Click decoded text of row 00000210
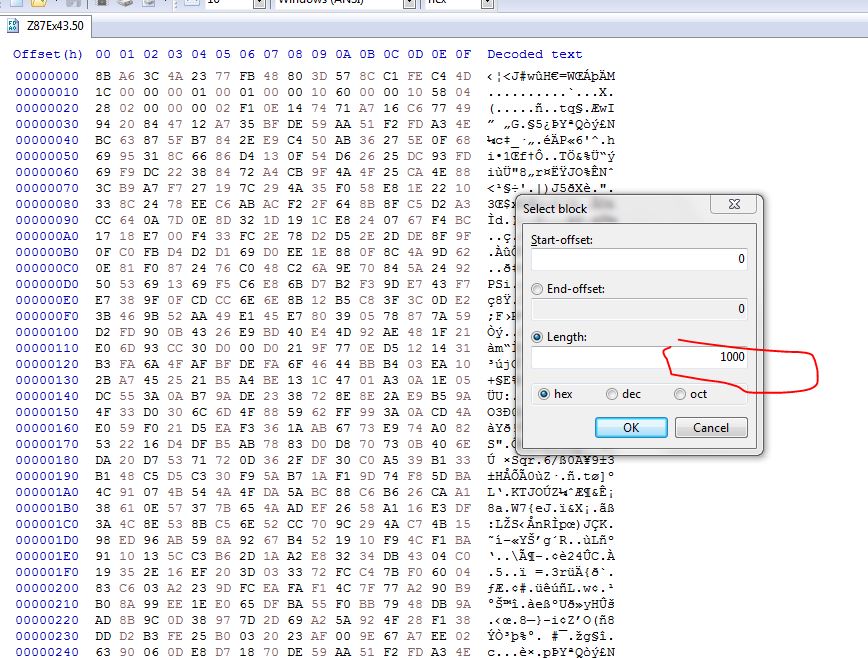Screen dimensions: 868x658 click(551, 604)
